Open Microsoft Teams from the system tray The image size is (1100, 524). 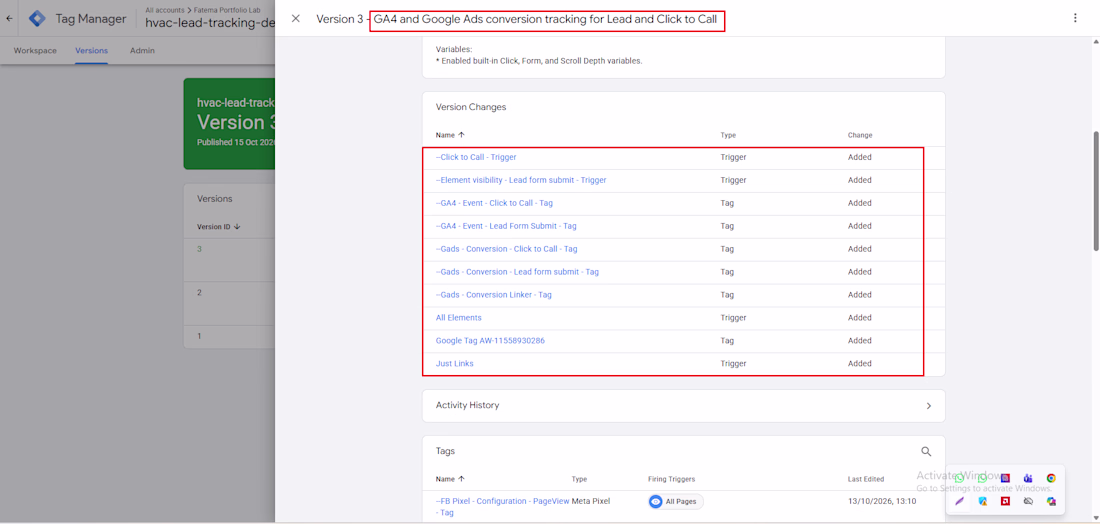pos(1028,478)
